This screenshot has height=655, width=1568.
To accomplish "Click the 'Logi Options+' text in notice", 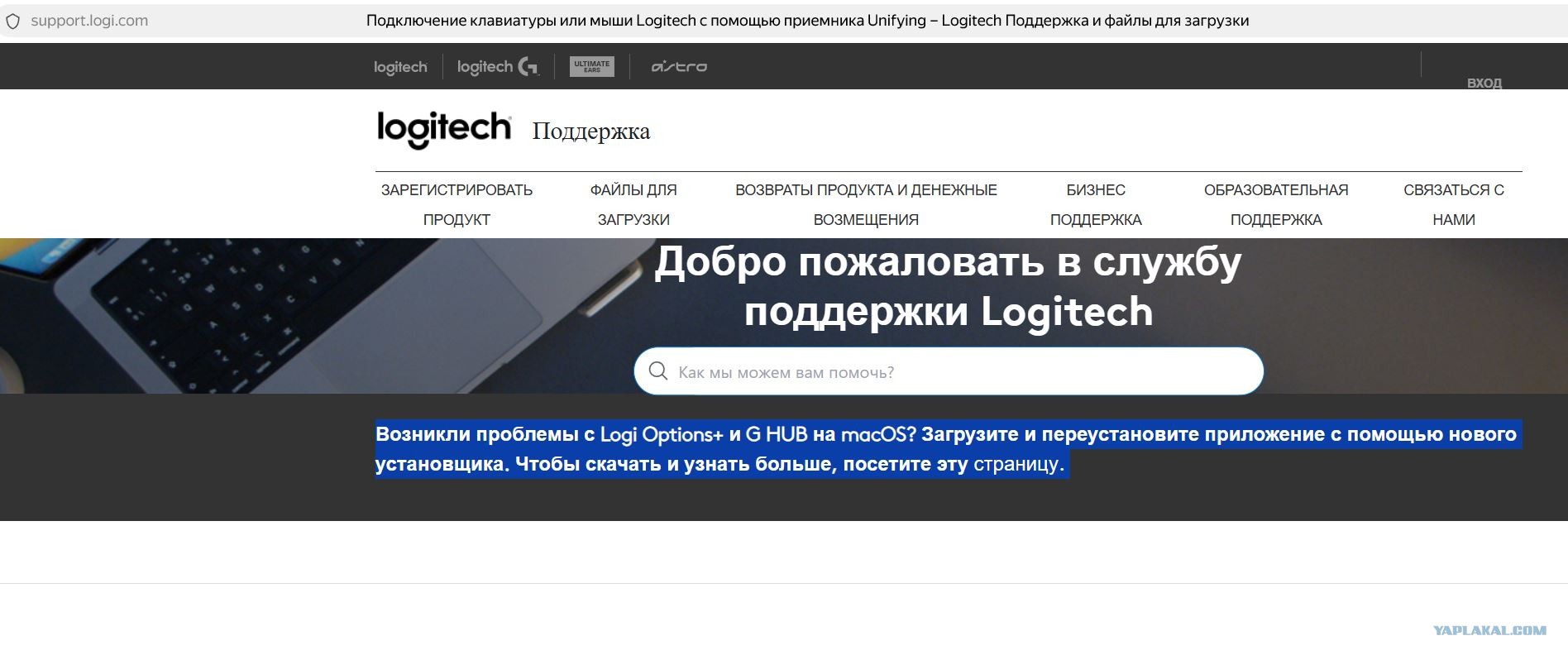I will tap(662, 434).
